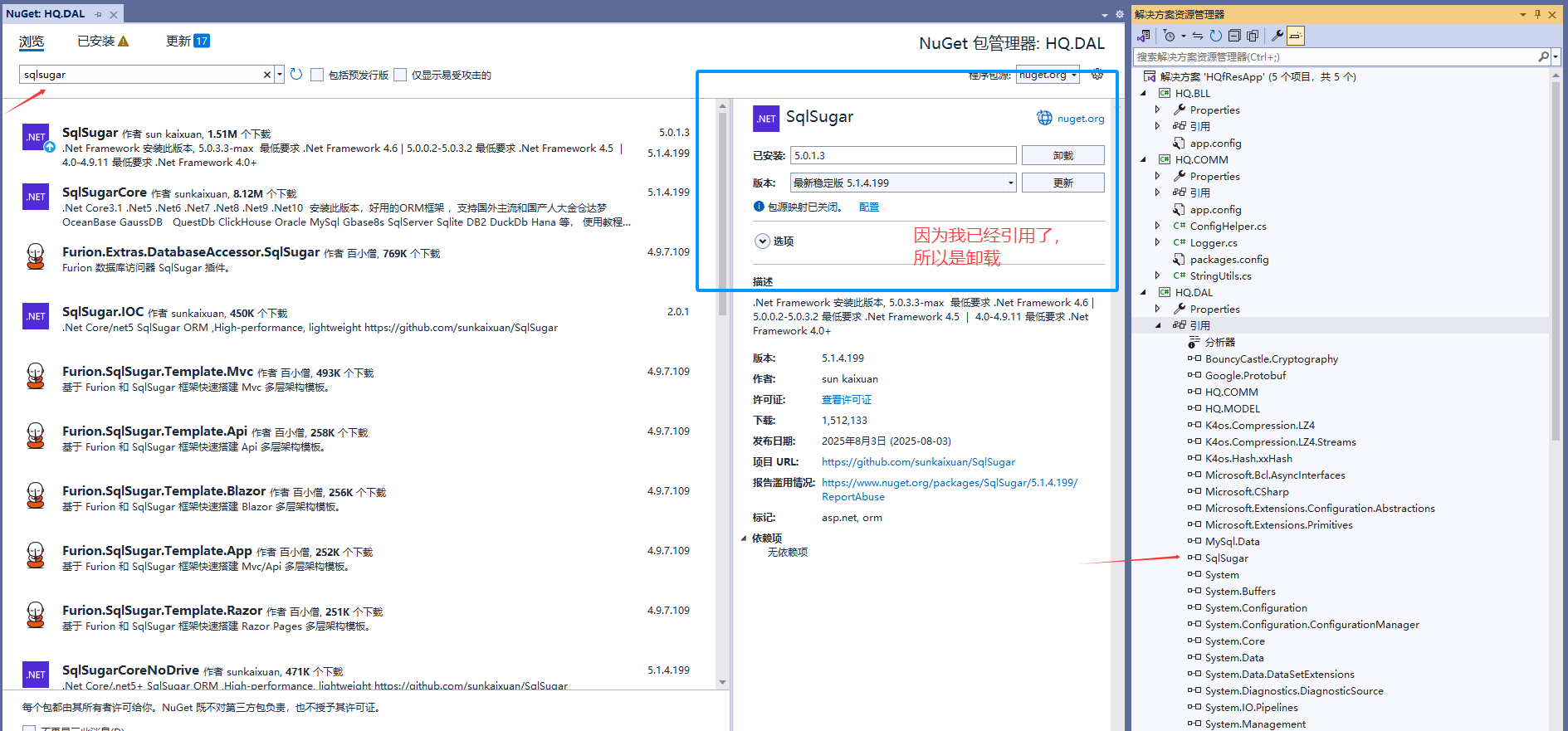Viewport: 1568px width, 731px height.
Task: Click the pending changes filter clock icon
Action: tap(1169, 36)
